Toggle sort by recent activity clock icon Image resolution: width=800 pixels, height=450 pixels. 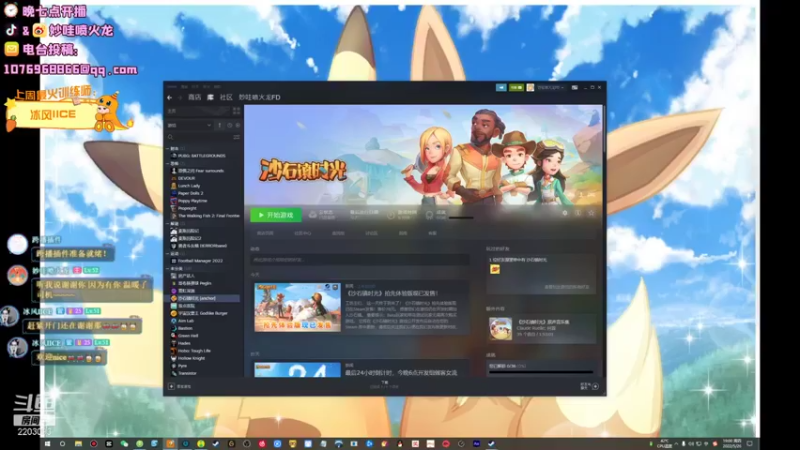click(230, 125)
